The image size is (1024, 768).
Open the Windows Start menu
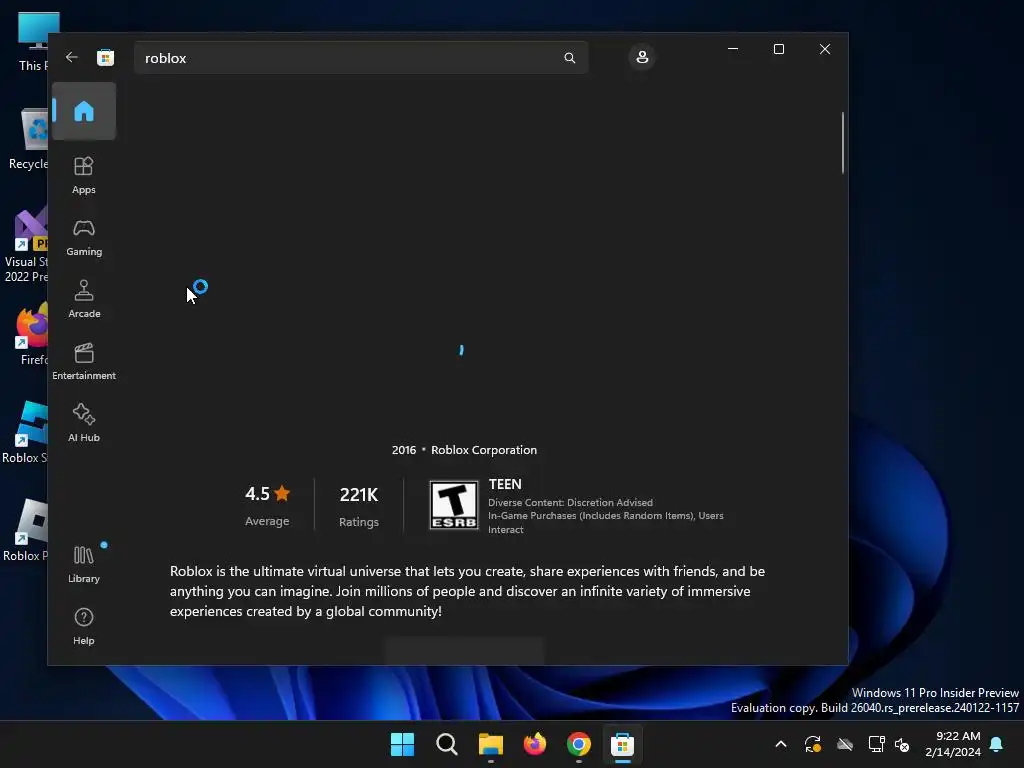coord(402,744)
